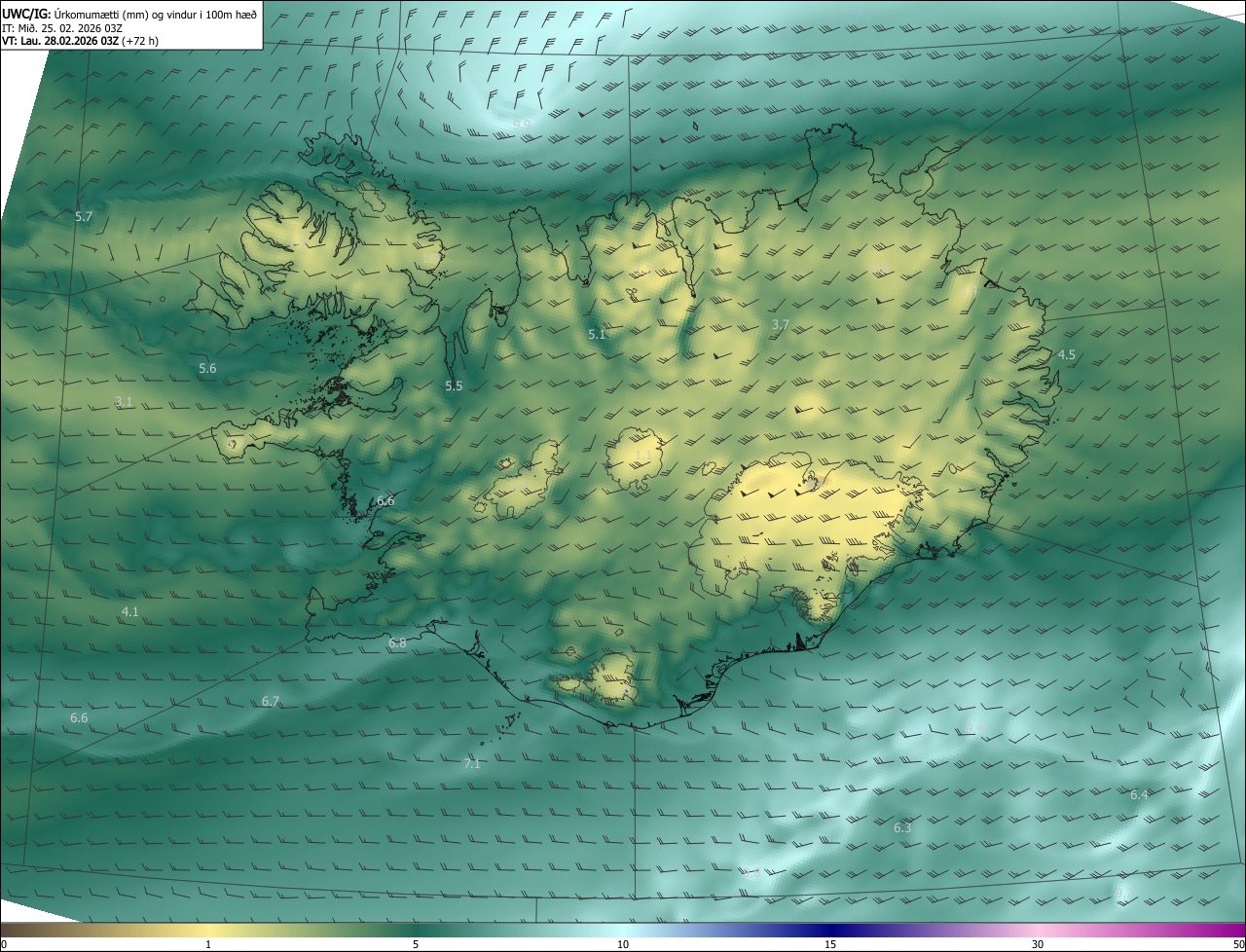Viewport: 1246px width, 952px height.
Task: Click the 30 tick on the color scale
Action: point(1038,945)
